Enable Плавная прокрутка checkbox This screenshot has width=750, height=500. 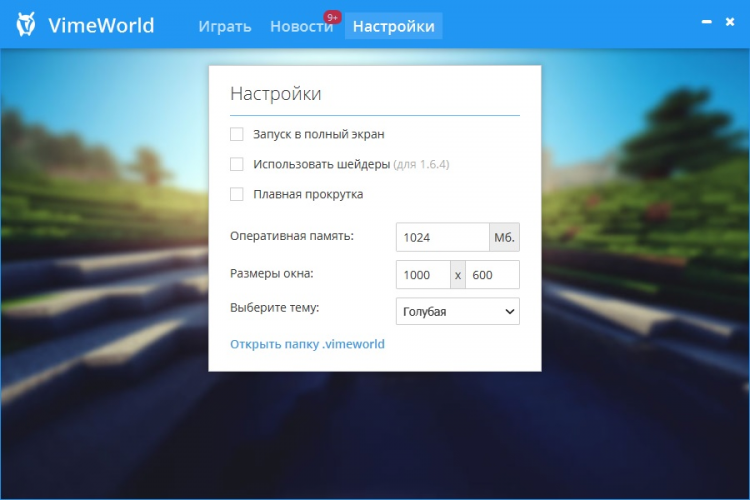237,194
